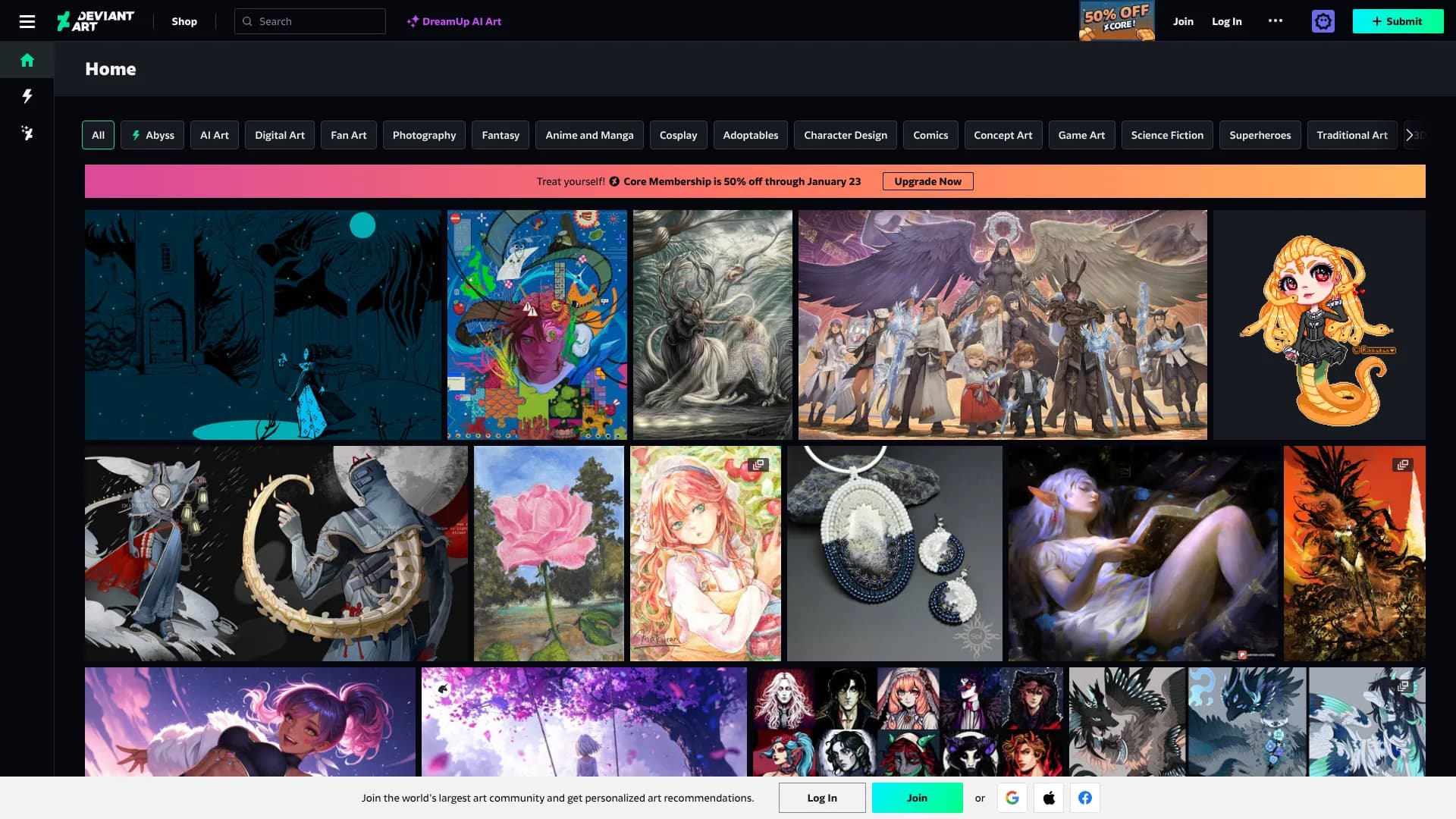The image size is (1456, 819).
Task: Sign in with the Facebook icon
Action: point(1085,798)
